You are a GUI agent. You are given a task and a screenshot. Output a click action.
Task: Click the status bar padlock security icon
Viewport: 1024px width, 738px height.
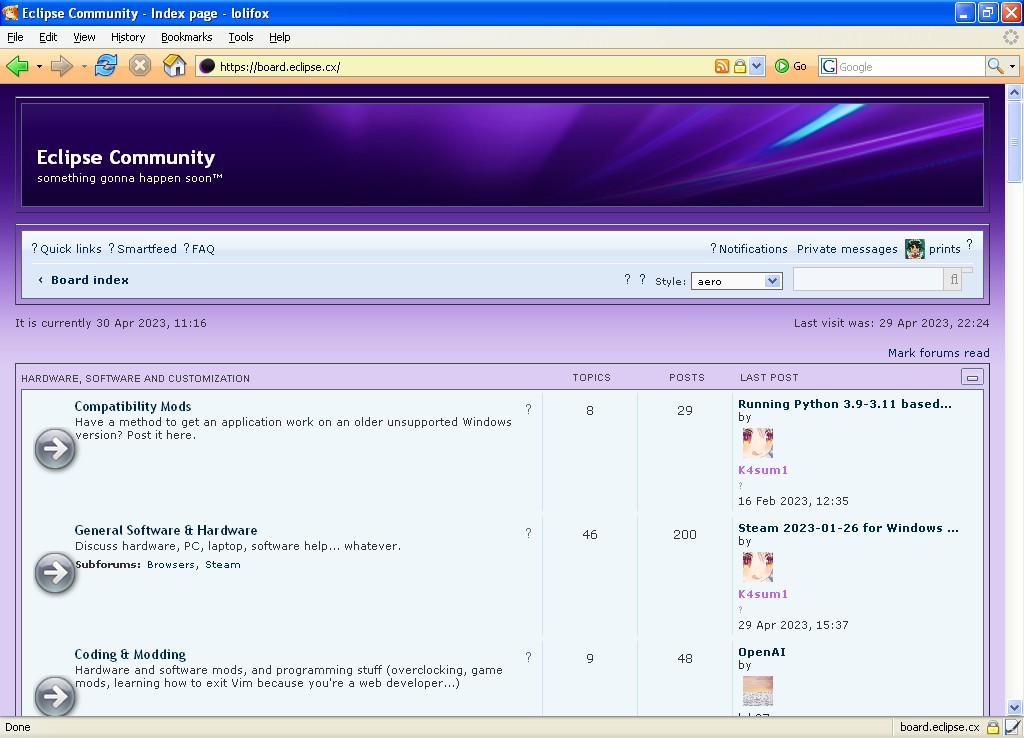992,727
